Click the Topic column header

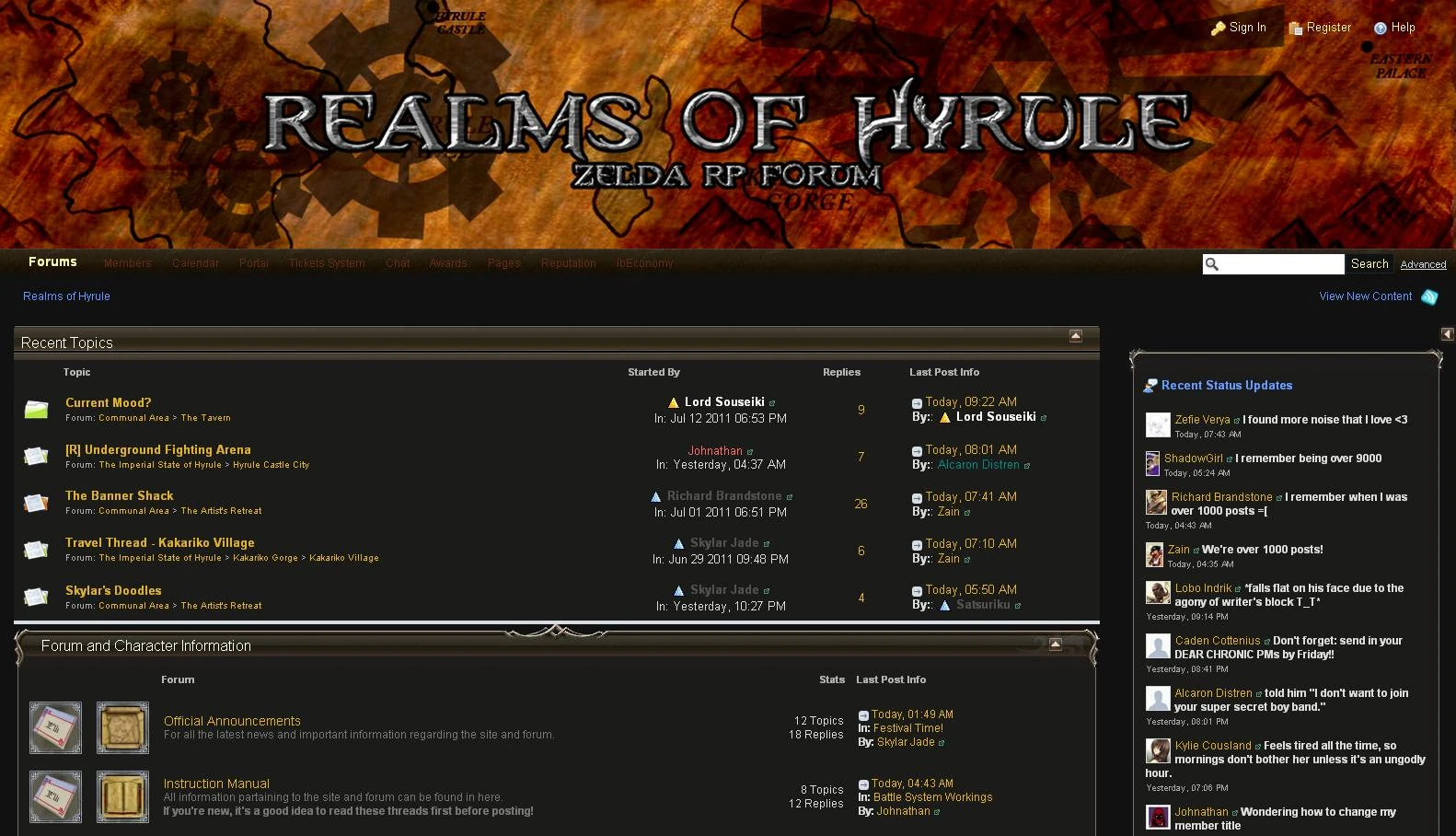point(77,373)
